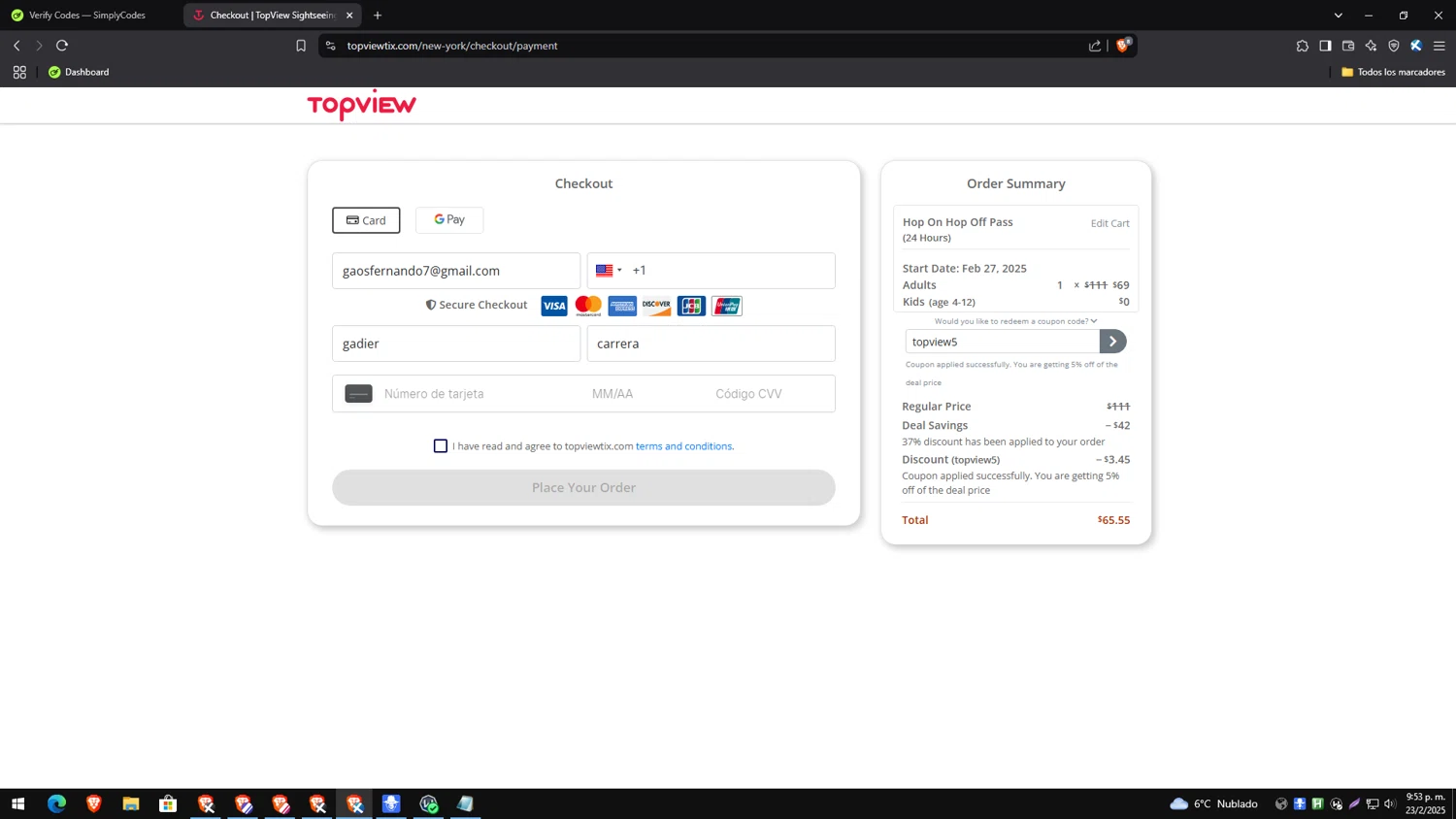This screenshot has width=1456, height=819.
Task: Open Microsoft Store from taskbar
Action: point(168,803)
